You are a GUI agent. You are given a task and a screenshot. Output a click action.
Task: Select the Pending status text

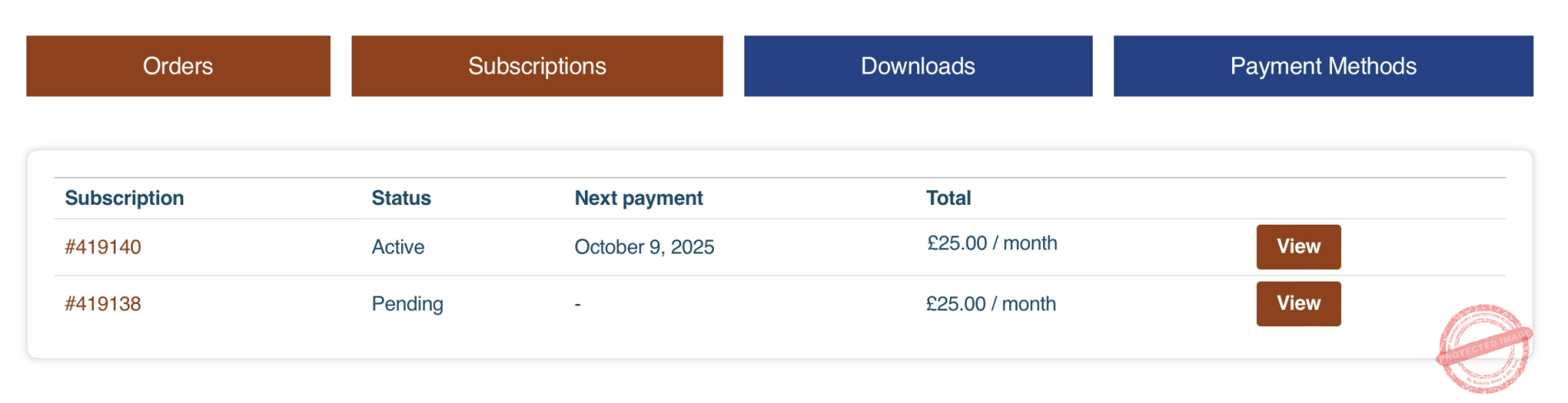coord(407,304)
